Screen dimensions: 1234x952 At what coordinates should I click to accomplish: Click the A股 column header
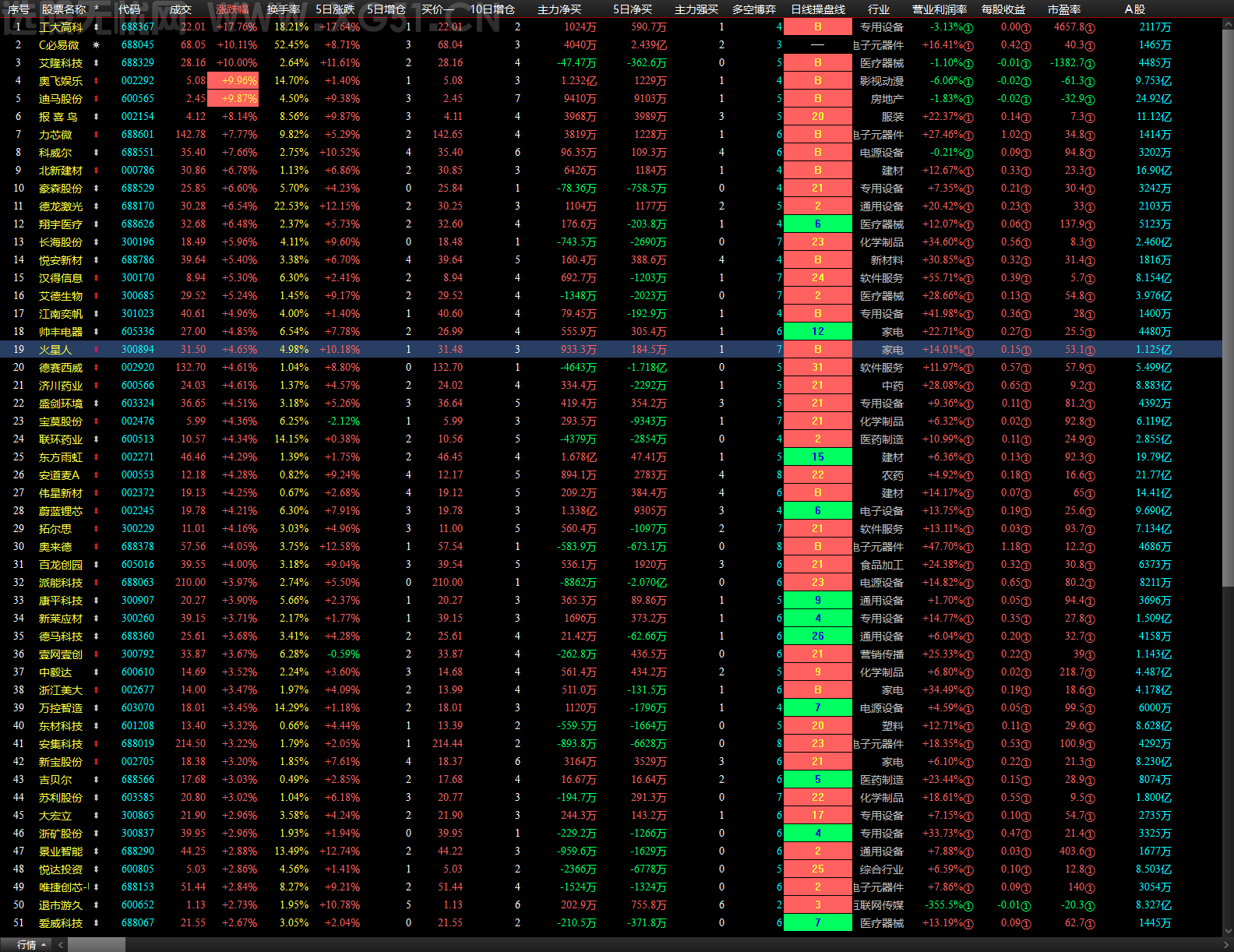point(1135,9)
